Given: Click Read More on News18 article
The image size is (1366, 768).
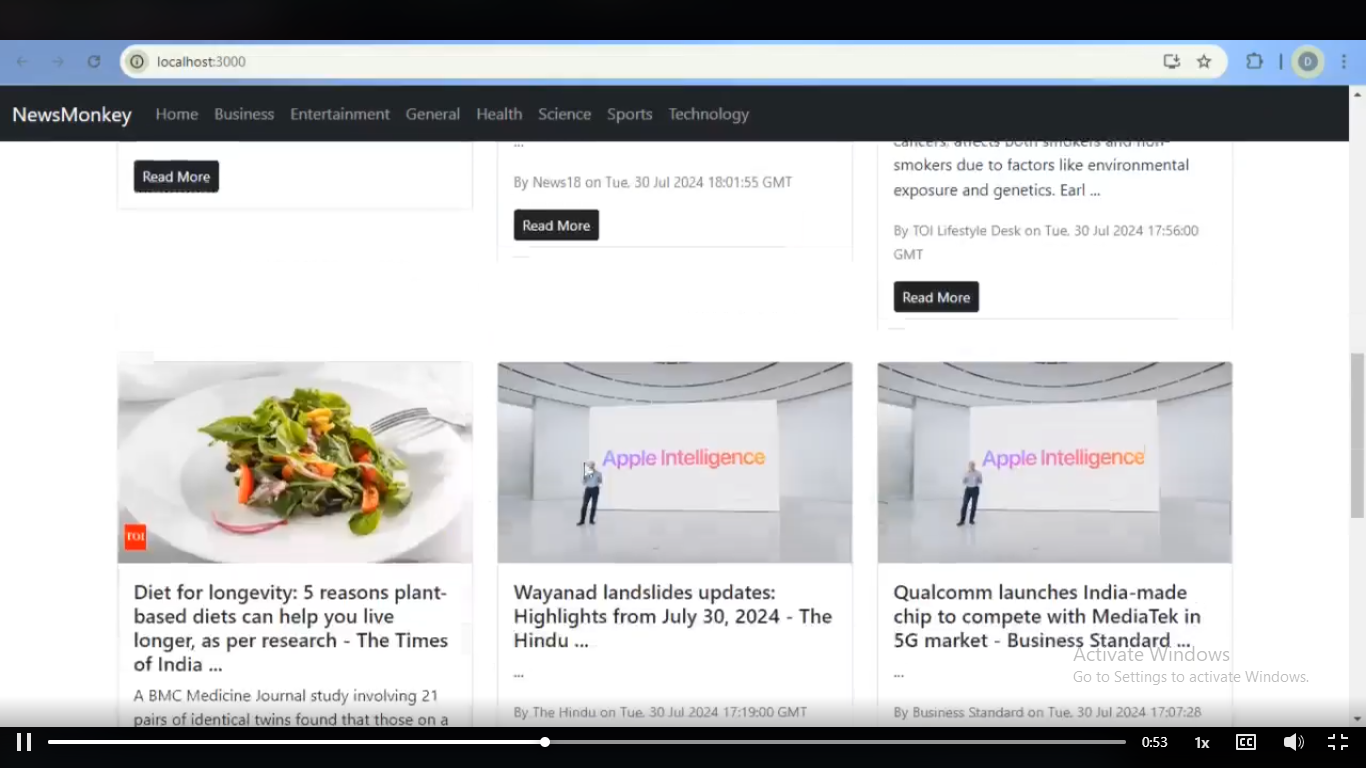Looking at the screenshot, I should (556, 226).
